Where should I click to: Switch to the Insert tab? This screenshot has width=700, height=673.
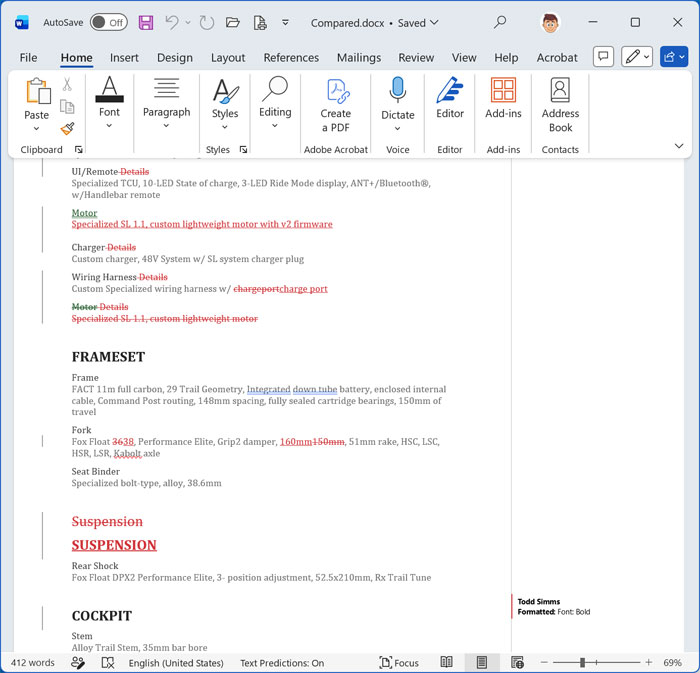(x=124, y=58)
